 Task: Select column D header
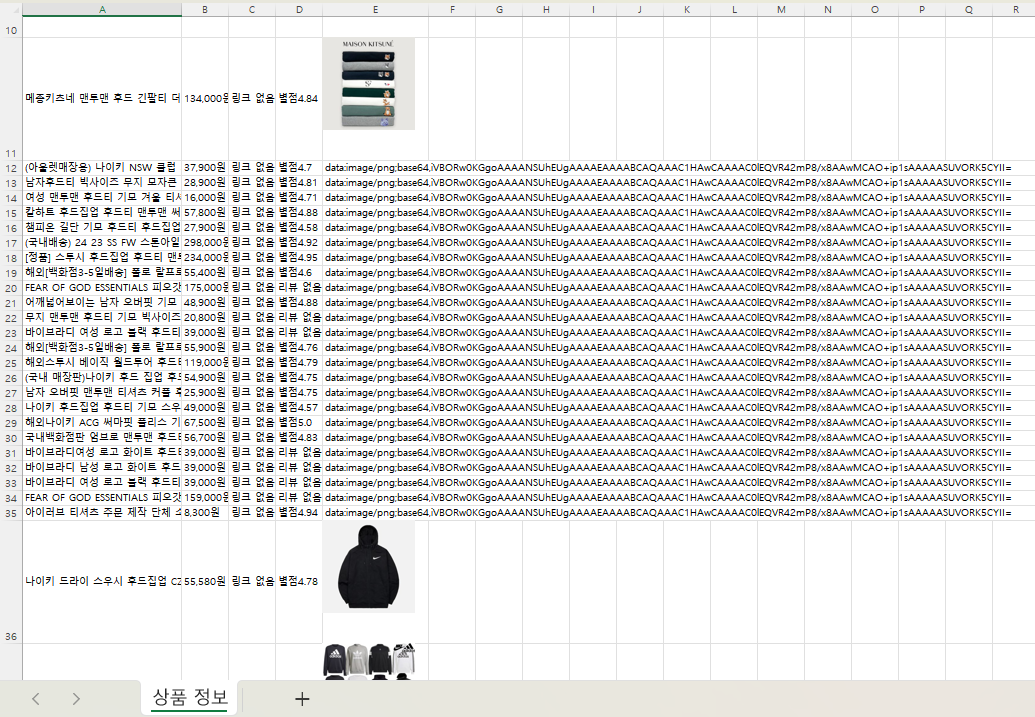(299, 10)
